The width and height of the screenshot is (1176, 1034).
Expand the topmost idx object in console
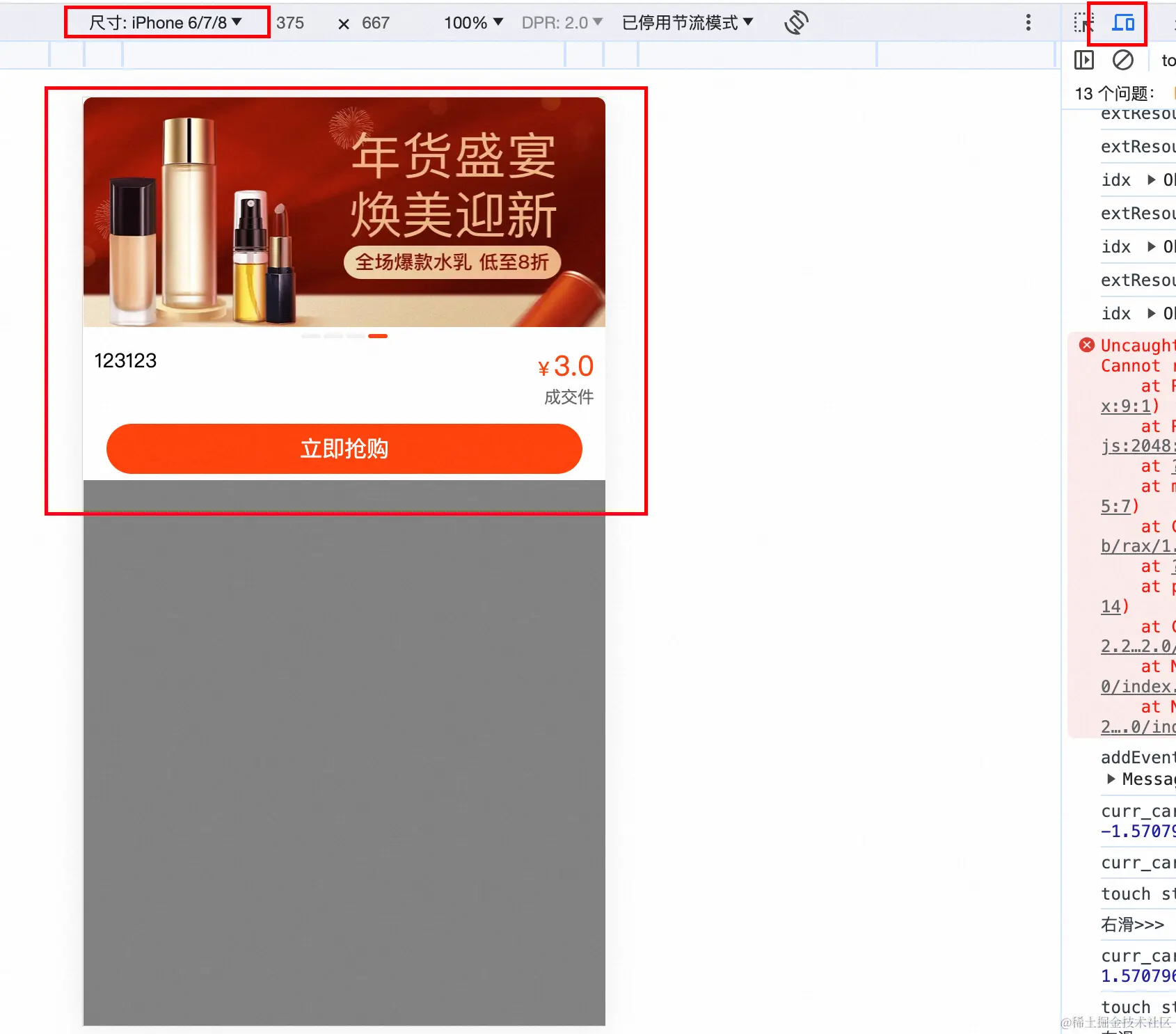(x=1152, y=180)
